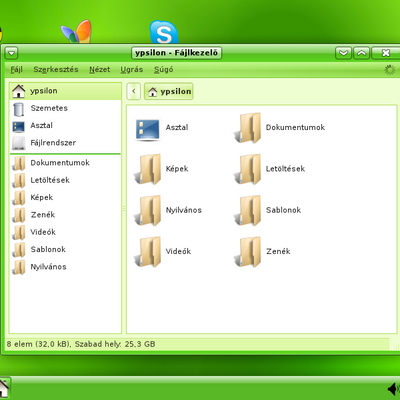Open the window menu dropdown arrow in titlebar
The height and width of the screenshot is (400, 400).
(12, 53)
